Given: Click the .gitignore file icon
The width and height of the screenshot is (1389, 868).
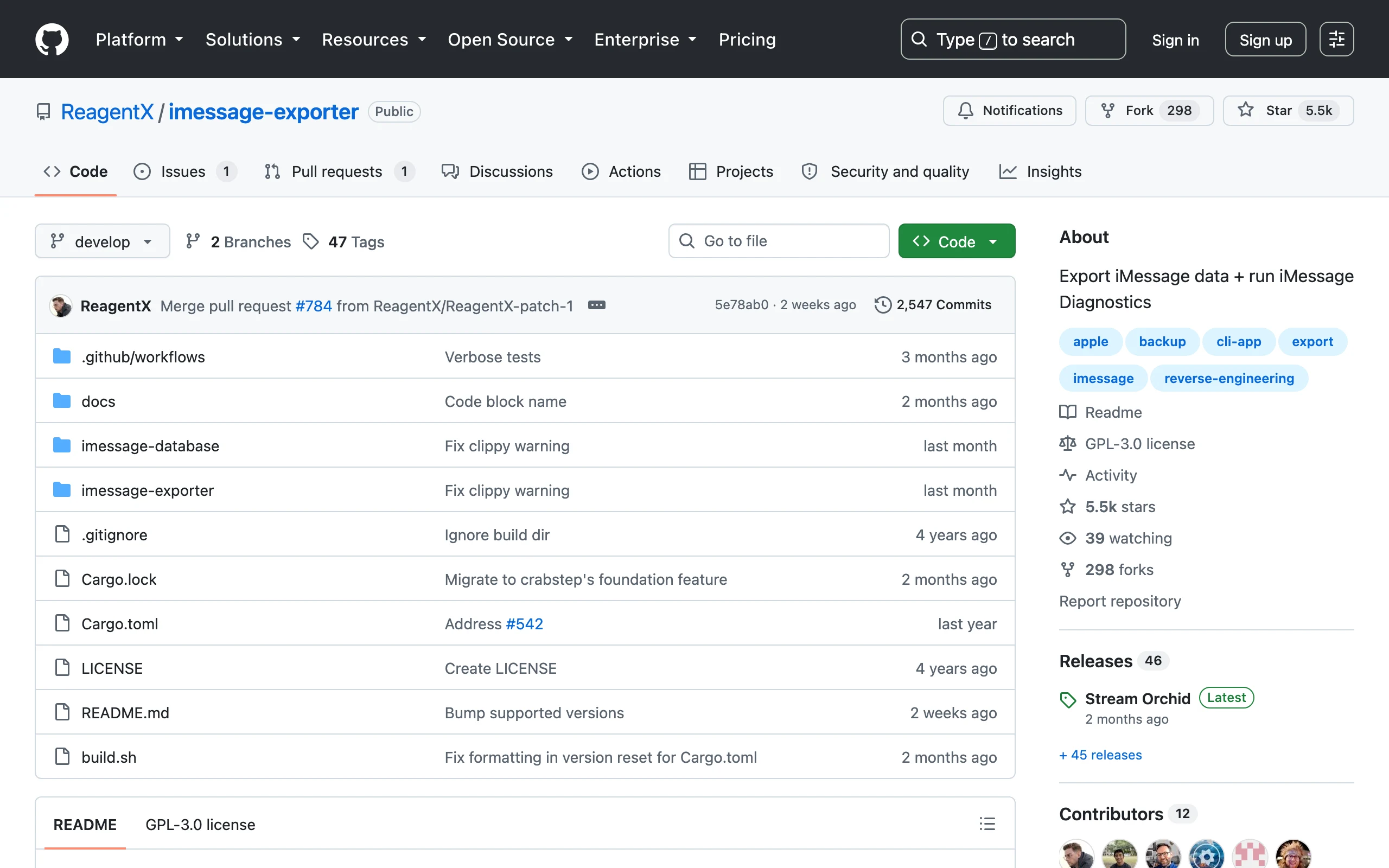Looking at the screenshot, I should (62, 534).
